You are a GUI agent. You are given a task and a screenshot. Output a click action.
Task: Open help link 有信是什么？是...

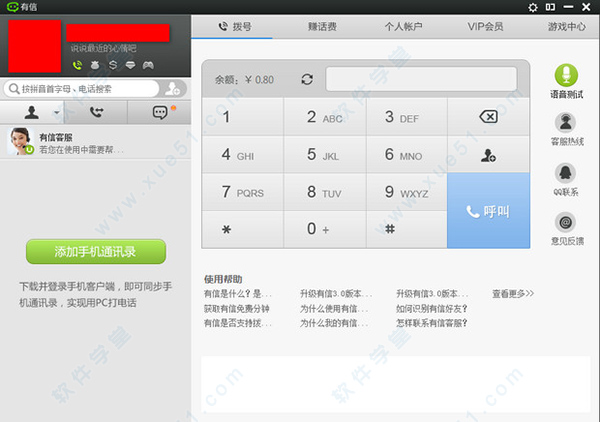pyautogui.click(x=238, y=294)
